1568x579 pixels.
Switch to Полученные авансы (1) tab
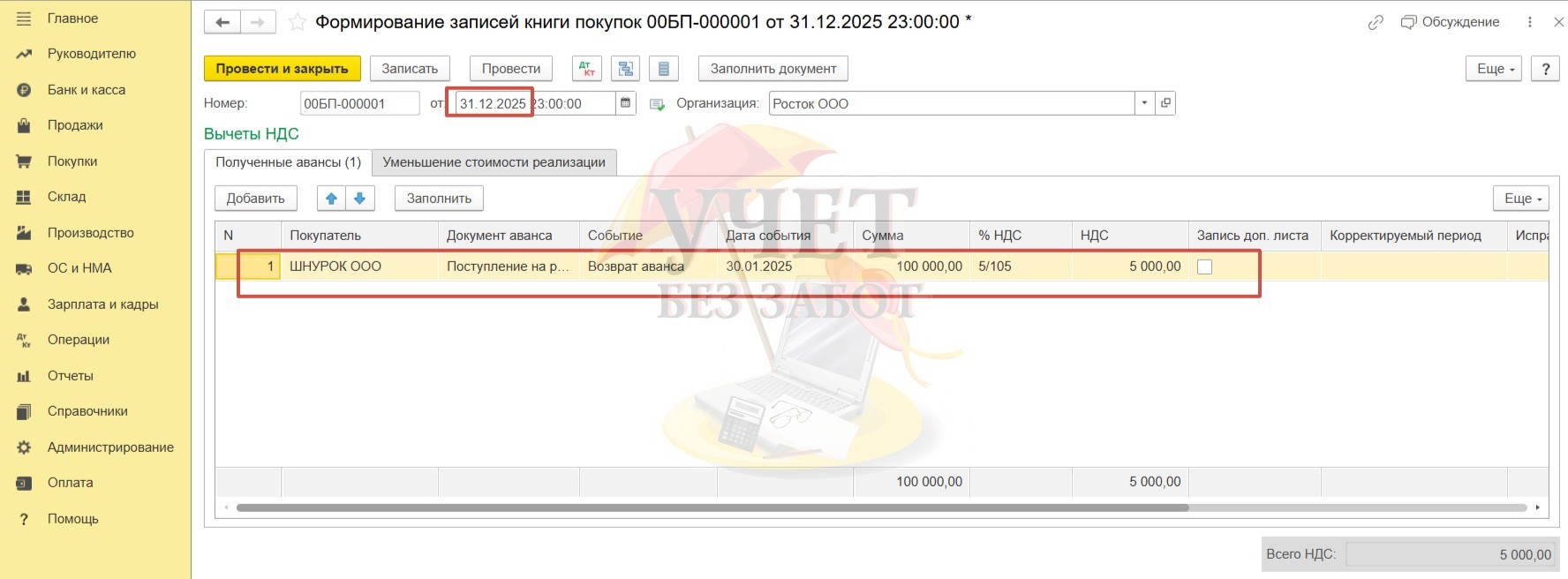coord(288,162)
